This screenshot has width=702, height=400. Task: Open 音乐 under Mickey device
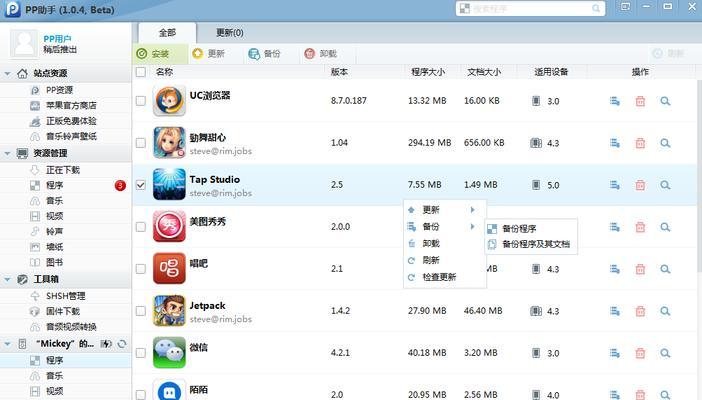(55, 376)
